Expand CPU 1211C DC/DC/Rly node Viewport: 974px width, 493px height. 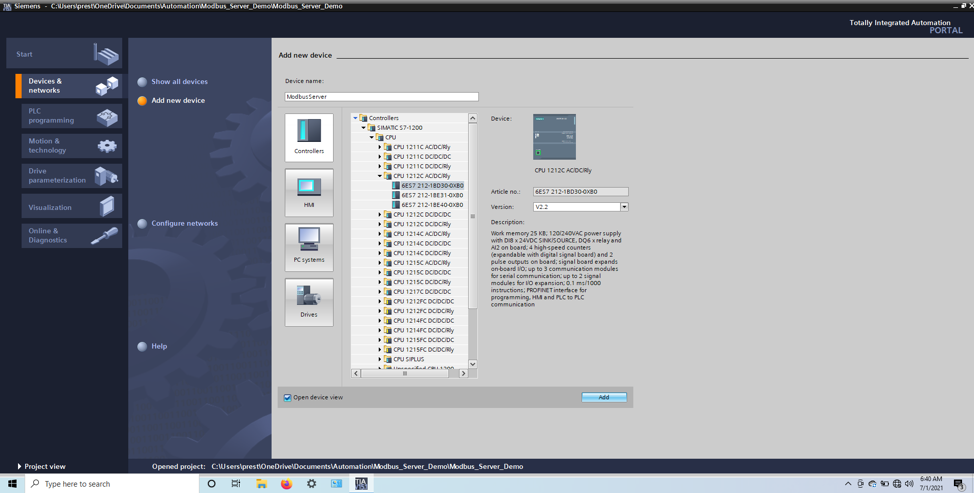[380, 166]
